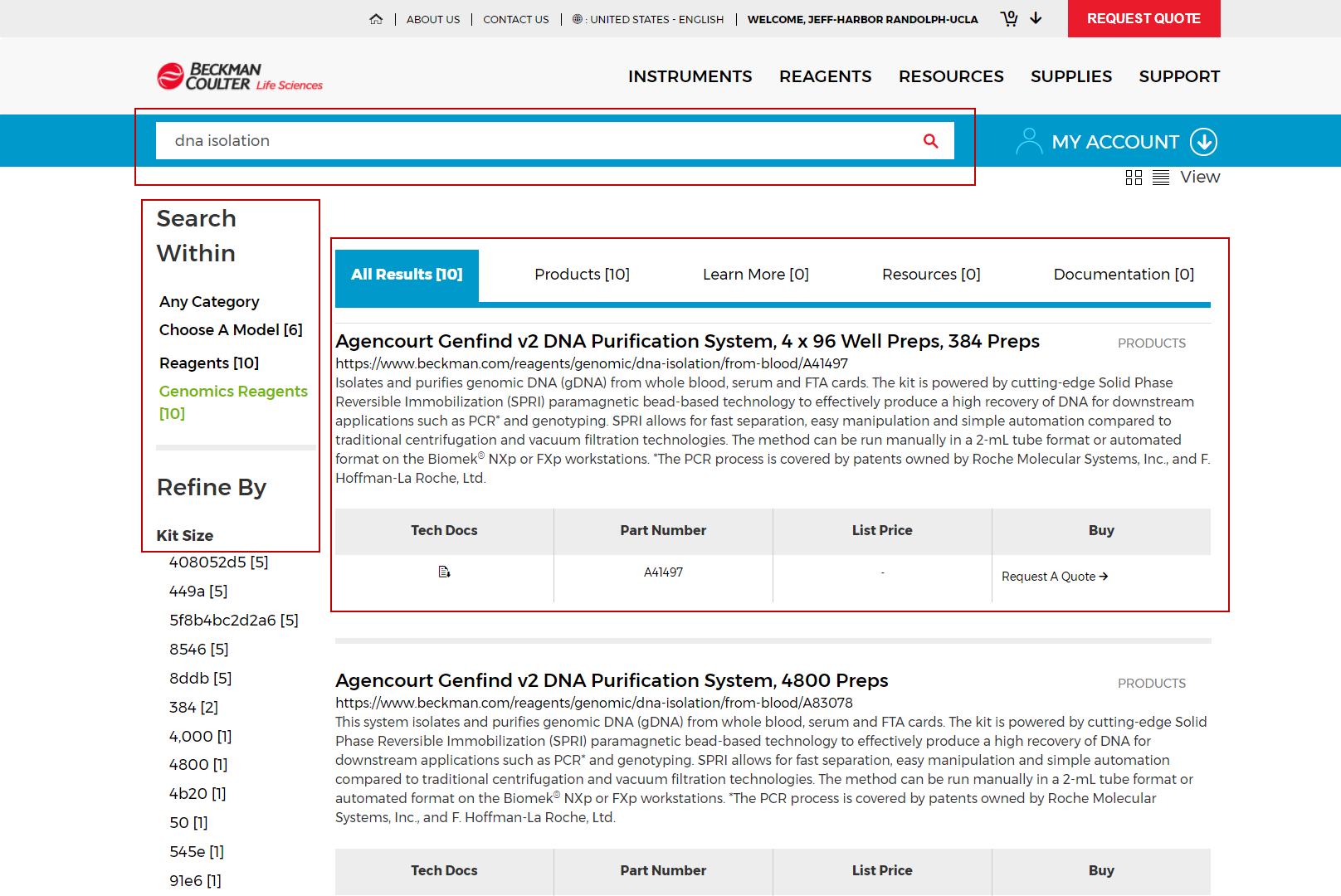Select the Learn More [0] tab

tap(756, 275)
